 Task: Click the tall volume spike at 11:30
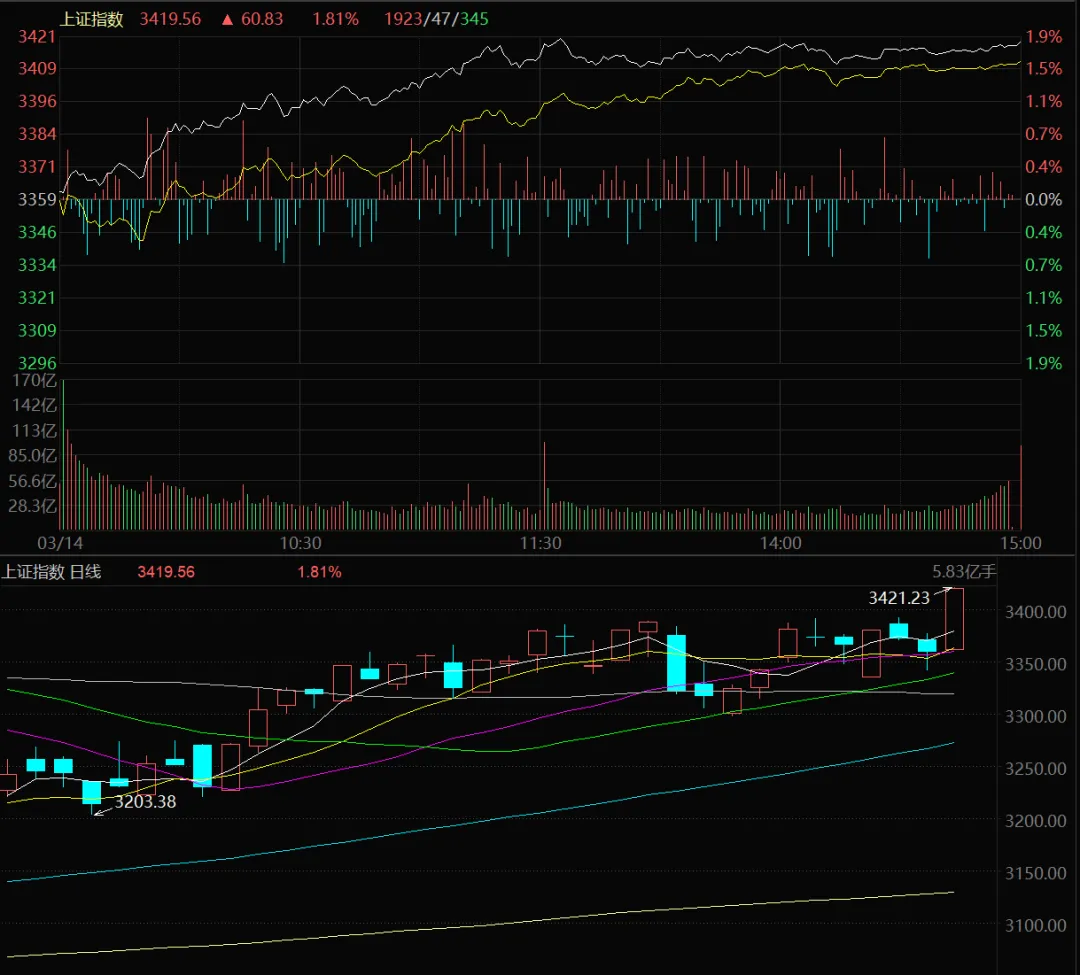(544, 485)
